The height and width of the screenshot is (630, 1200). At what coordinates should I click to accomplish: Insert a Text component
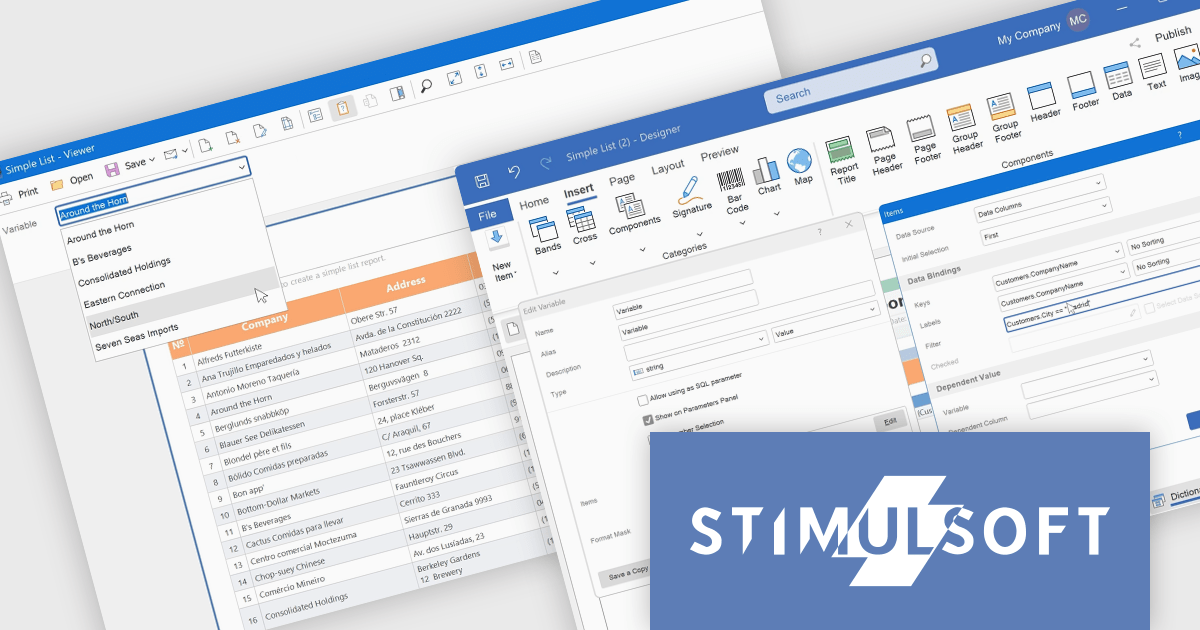(1154, 71)
